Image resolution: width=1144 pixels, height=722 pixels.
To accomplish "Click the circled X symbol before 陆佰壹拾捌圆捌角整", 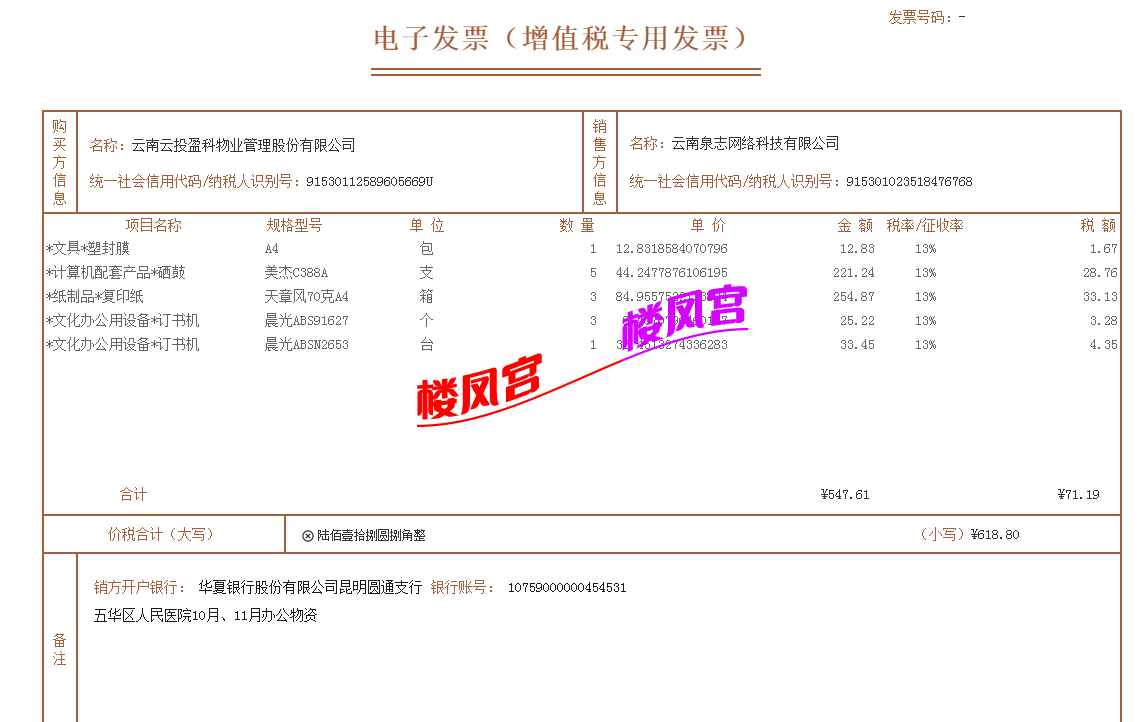I will point(308,536).
